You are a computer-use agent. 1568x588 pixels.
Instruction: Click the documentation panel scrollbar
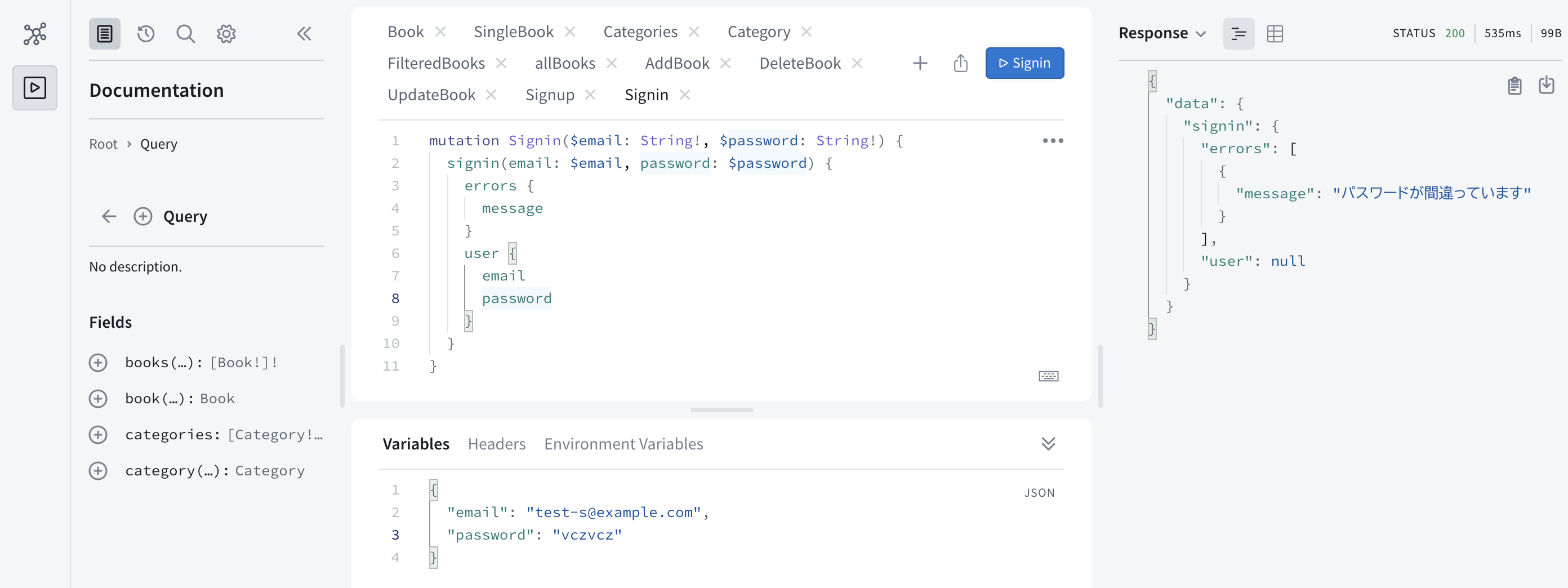[342, 376]
